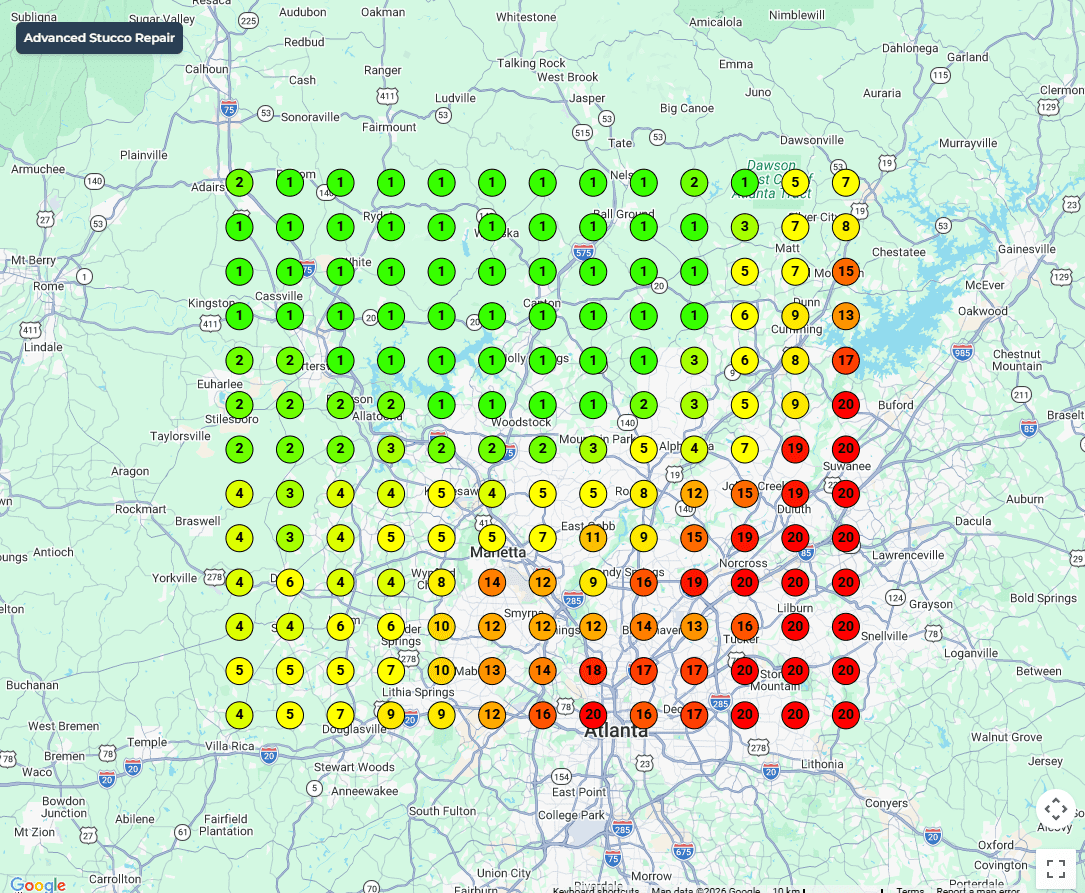Select the green 2 marker by Adairsville
The image size is (1085, 893).
(x=239, y=183)
